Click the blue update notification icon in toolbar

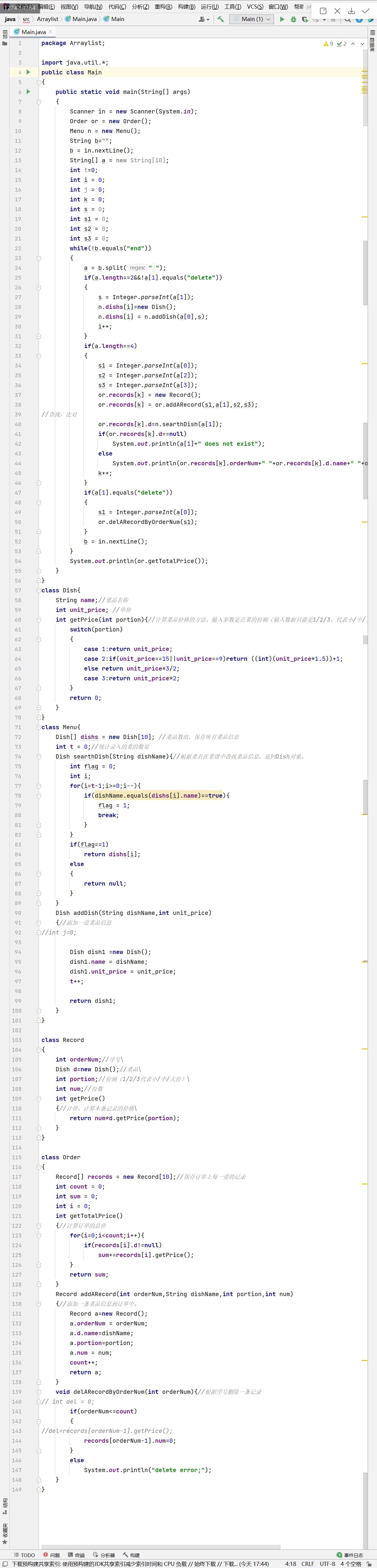pyautogui.click(x=359, y=20)
